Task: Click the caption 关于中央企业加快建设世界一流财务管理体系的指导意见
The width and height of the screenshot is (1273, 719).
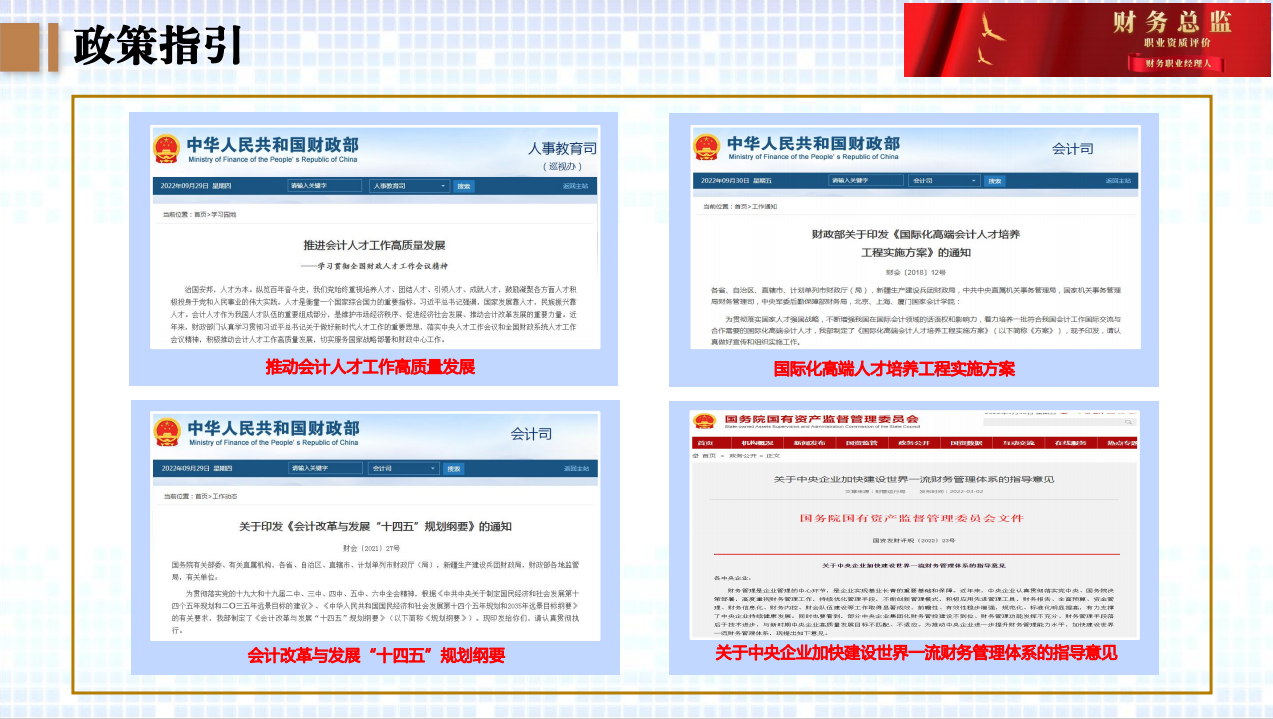Action: coord(916,653)
